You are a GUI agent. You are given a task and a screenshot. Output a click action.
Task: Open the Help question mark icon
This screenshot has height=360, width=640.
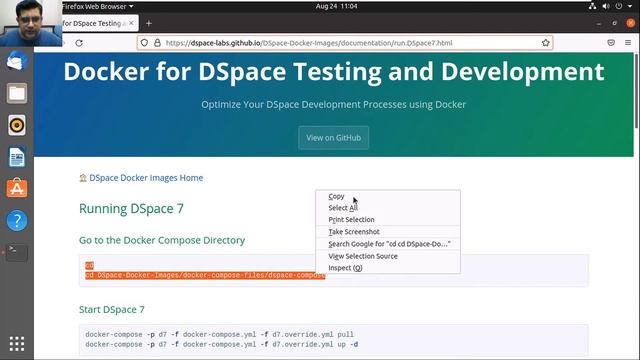point(17,221)
